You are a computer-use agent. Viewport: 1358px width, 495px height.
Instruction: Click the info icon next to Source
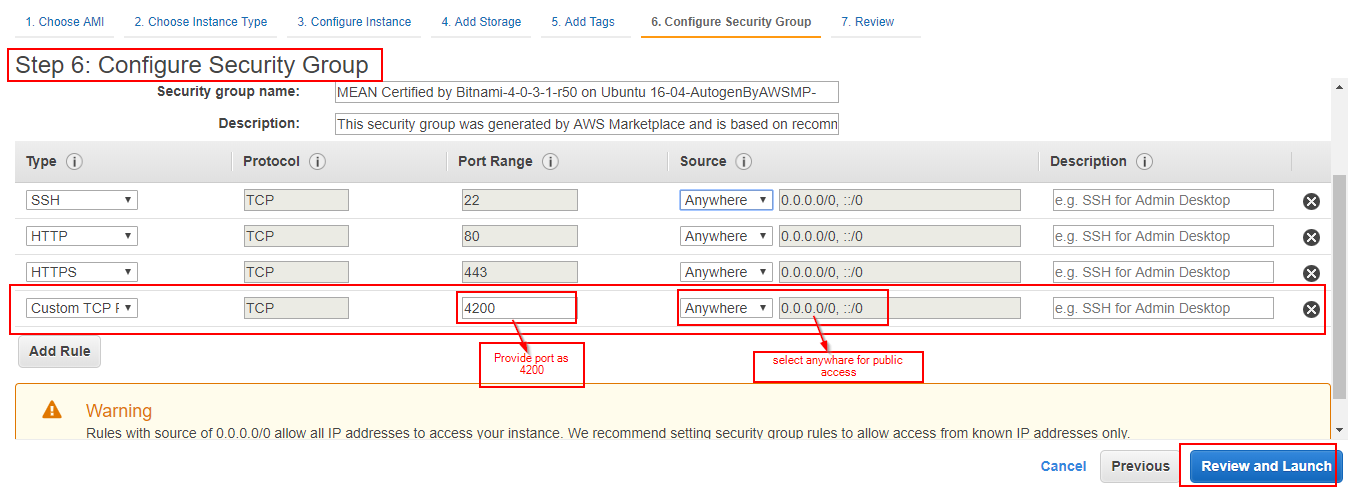[743, 162]
